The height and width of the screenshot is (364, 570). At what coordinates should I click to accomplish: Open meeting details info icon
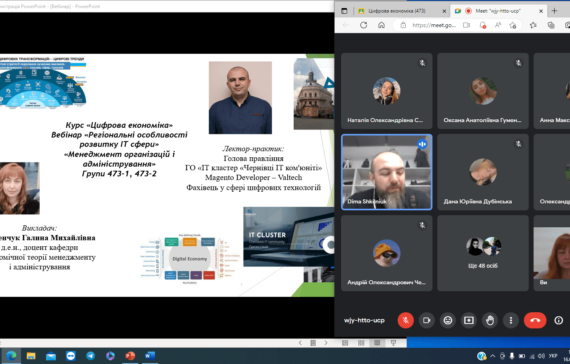pos(558,320)
